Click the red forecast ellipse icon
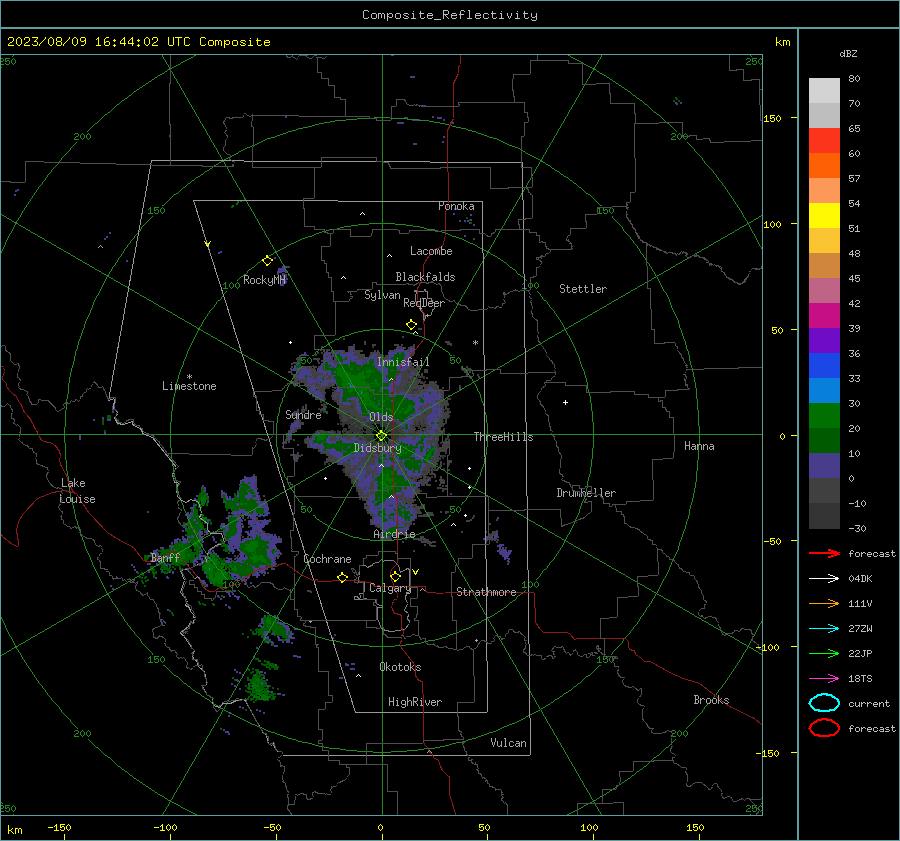The width and height of the screenshot is (900, 841). 824,728
